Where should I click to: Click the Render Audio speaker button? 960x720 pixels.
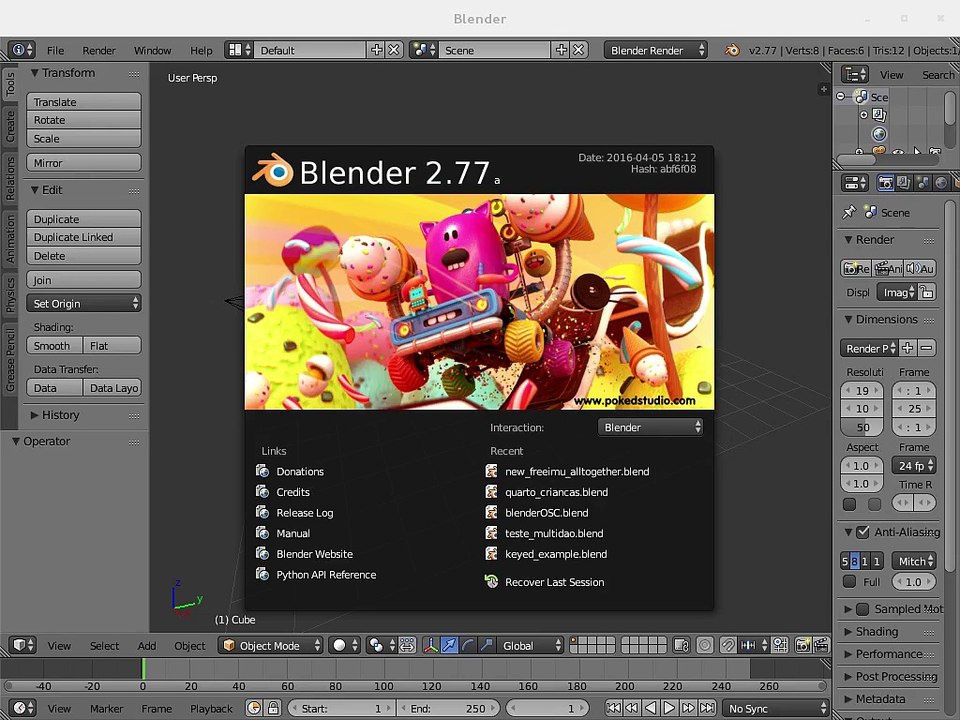coord(920,268)
